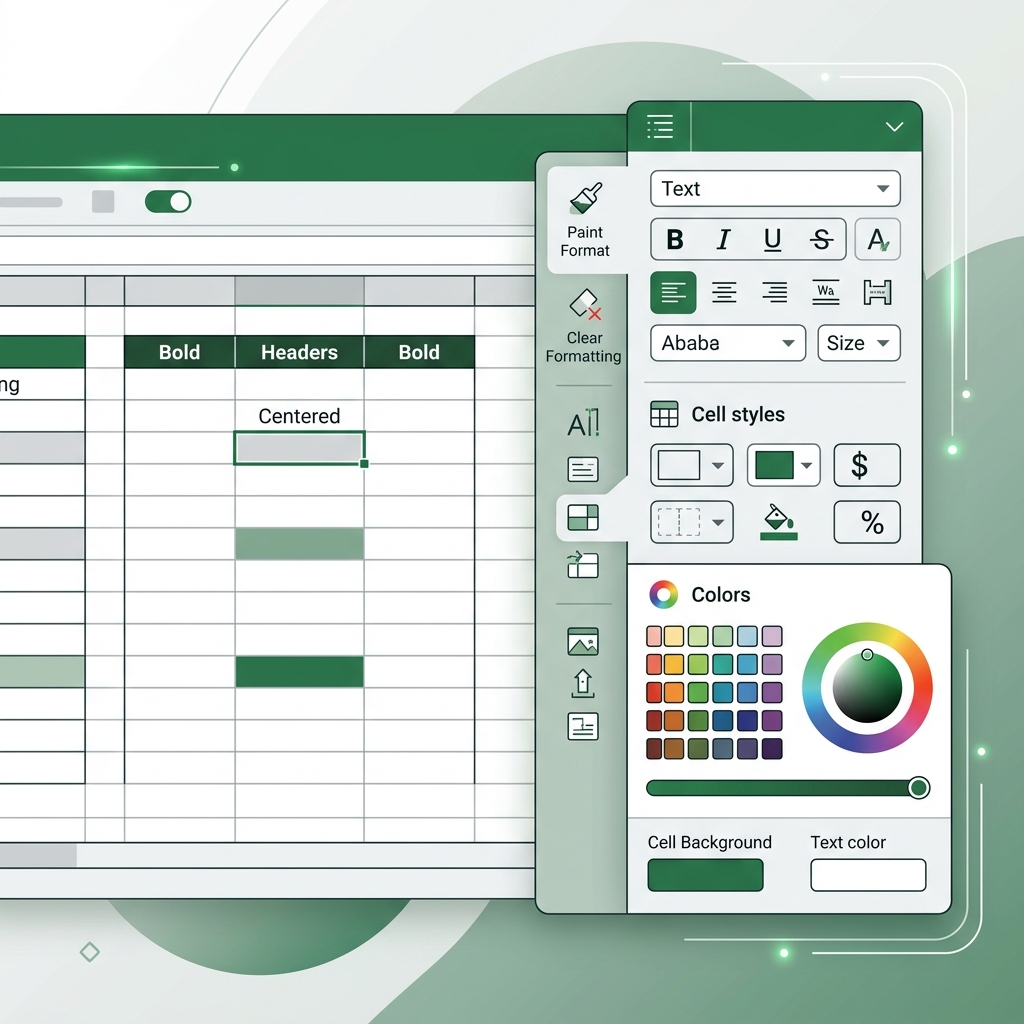Click the form layout sidebar icon at bottom
The height and width of the screenshot is (1024, 1024).
pyautogui.click(x=583, y=726)
